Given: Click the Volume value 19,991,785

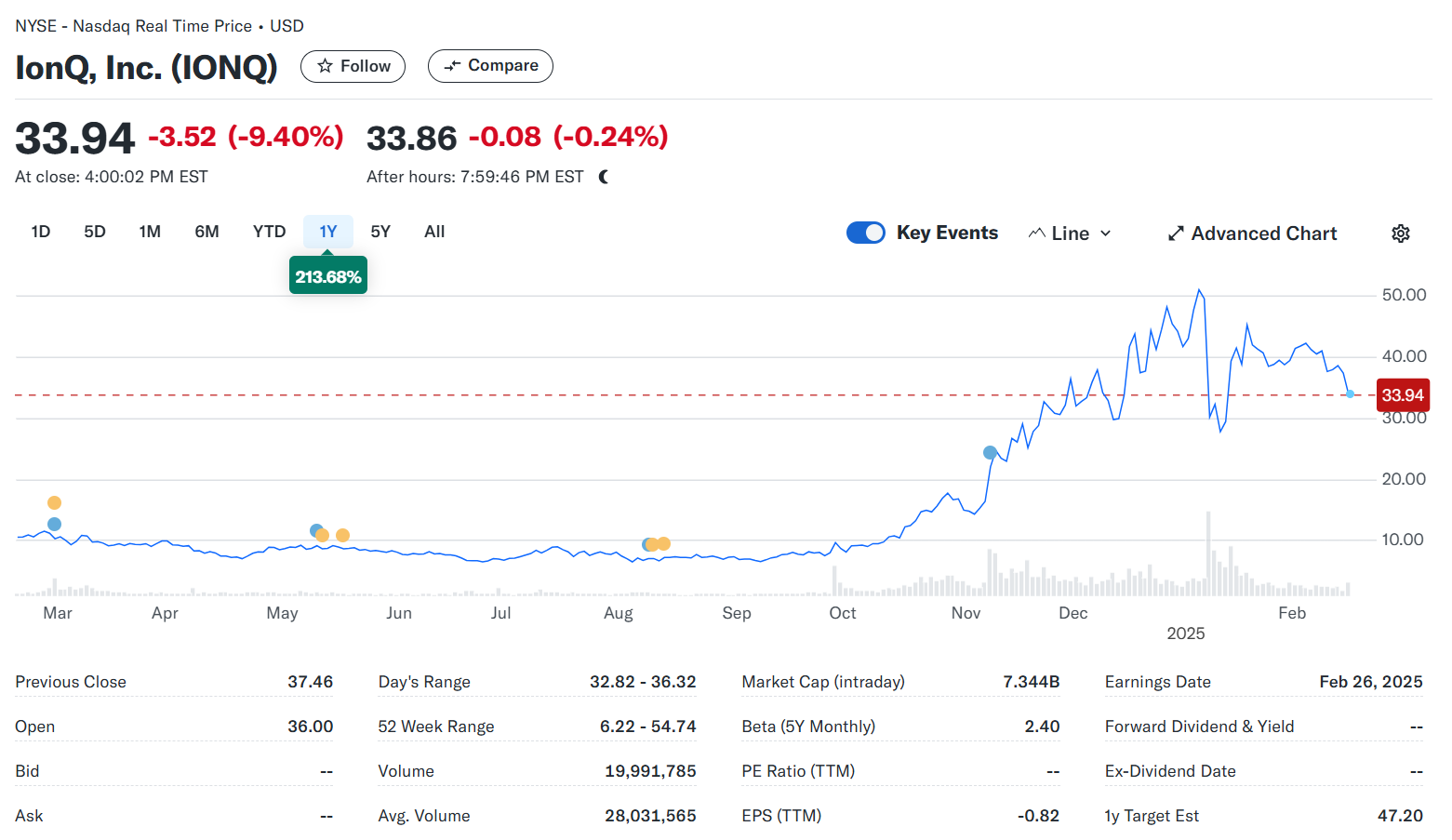Looking at the screenshot, I should pos(650,771).
